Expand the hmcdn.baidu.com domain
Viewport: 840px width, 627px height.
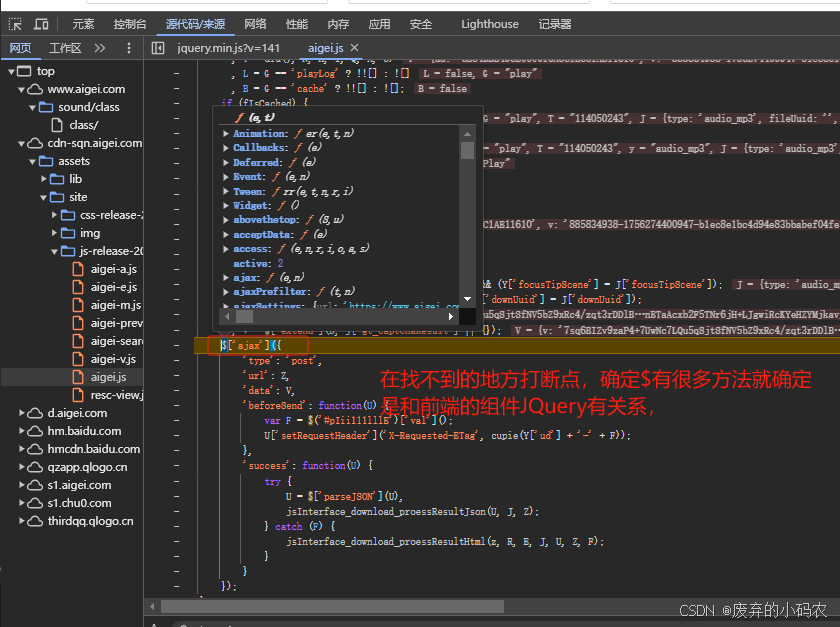click(22, 449)
